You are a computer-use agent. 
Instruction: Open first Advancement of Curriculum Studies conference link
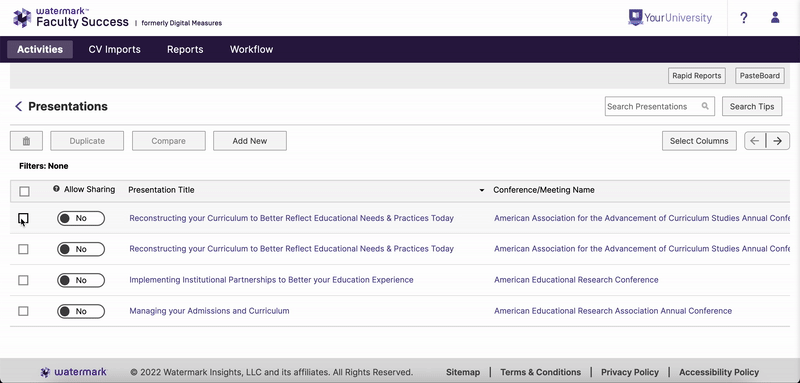click(x=642, y=218)
